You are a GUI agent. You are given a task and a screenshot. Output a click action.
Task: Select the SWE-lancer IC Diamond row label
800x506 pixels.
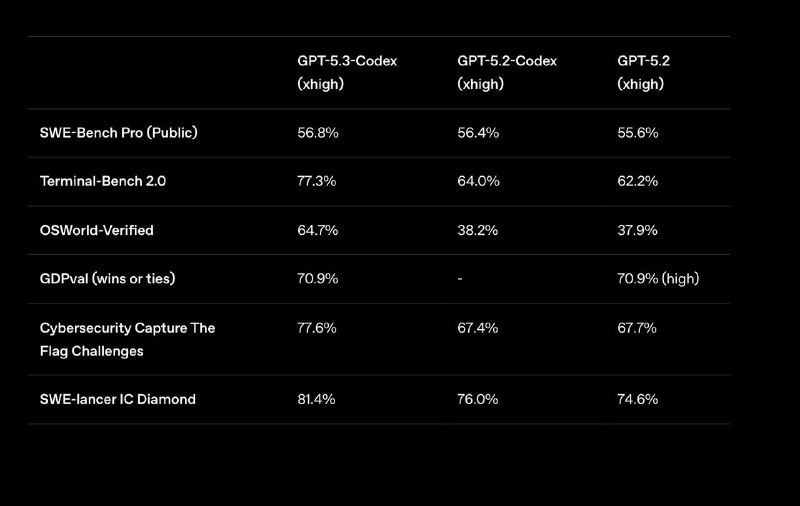tap(117, 399)
